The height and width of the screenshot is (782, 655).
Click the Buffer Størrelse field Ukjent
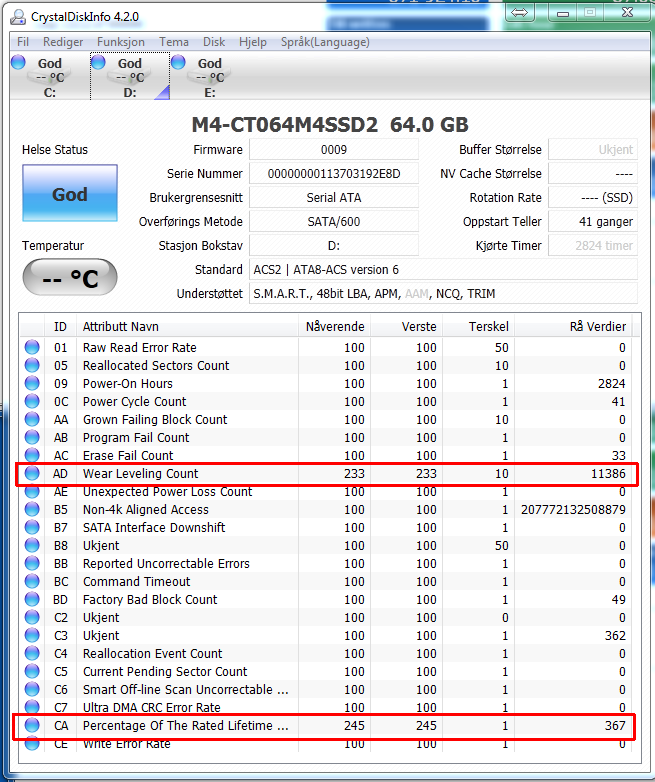593,150
